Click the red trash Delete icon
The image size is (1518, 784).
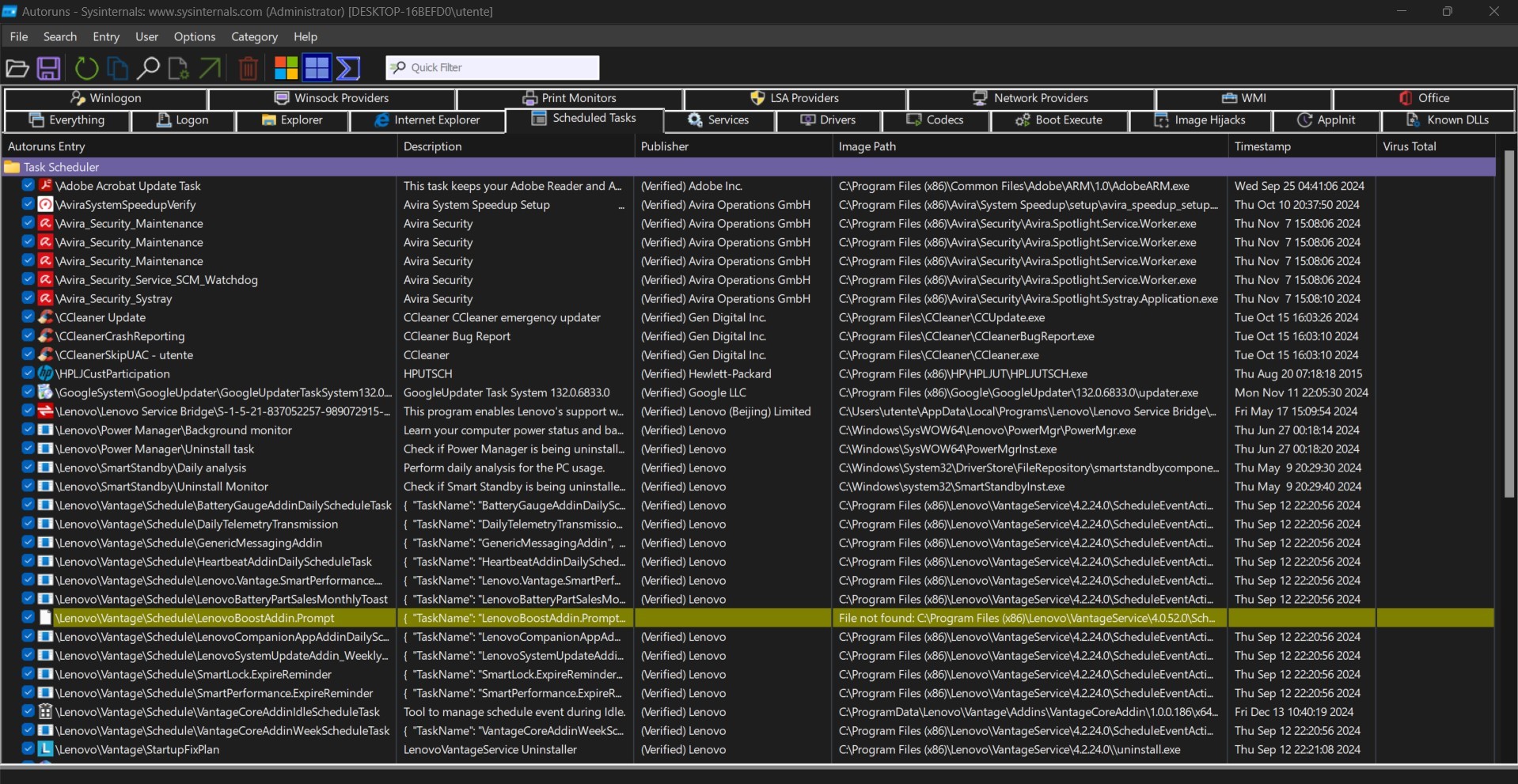coord(248,68)
